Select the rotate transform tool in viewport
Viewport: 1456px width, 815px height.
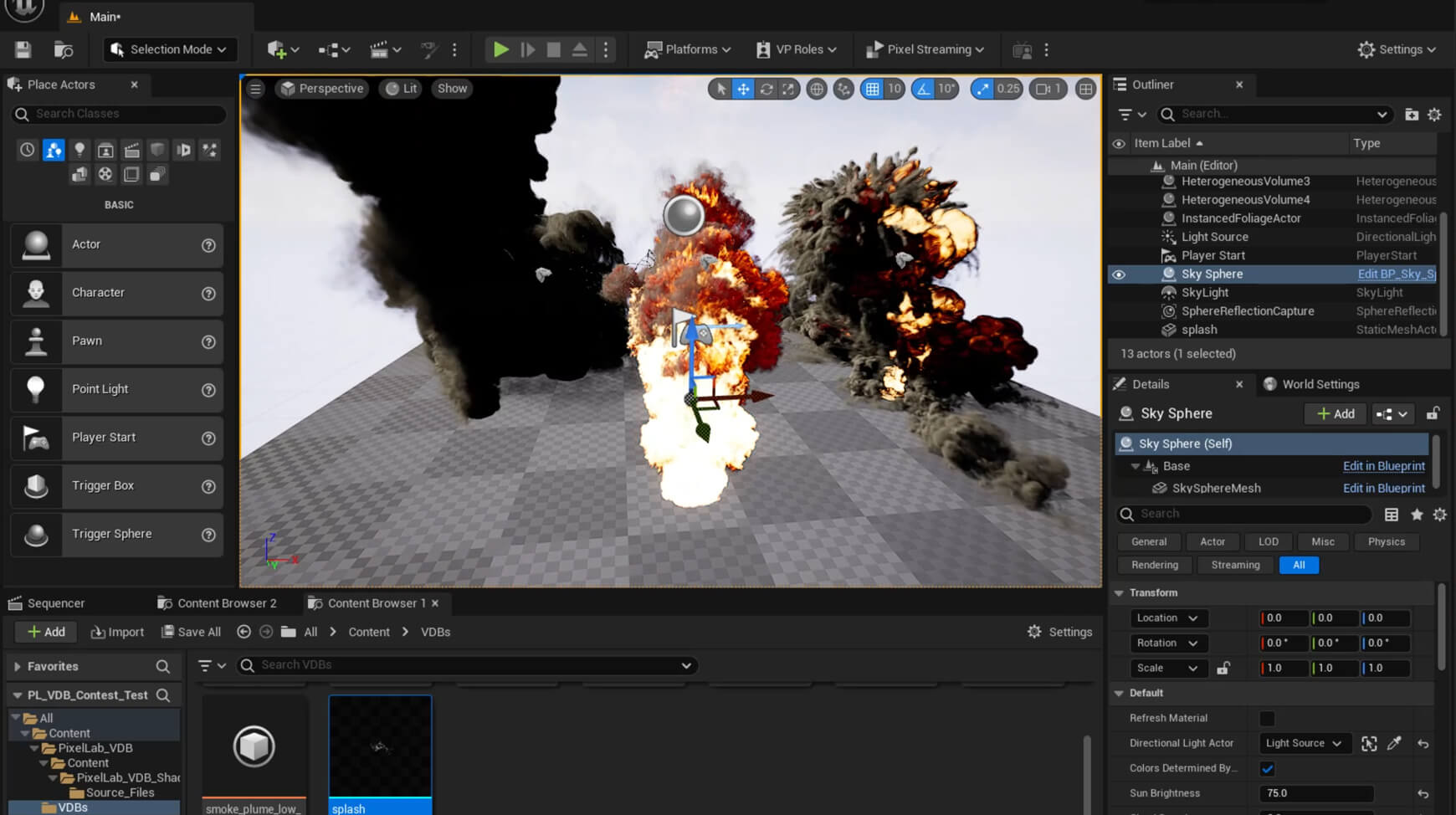pyautogui.click(x=766, y=89)
